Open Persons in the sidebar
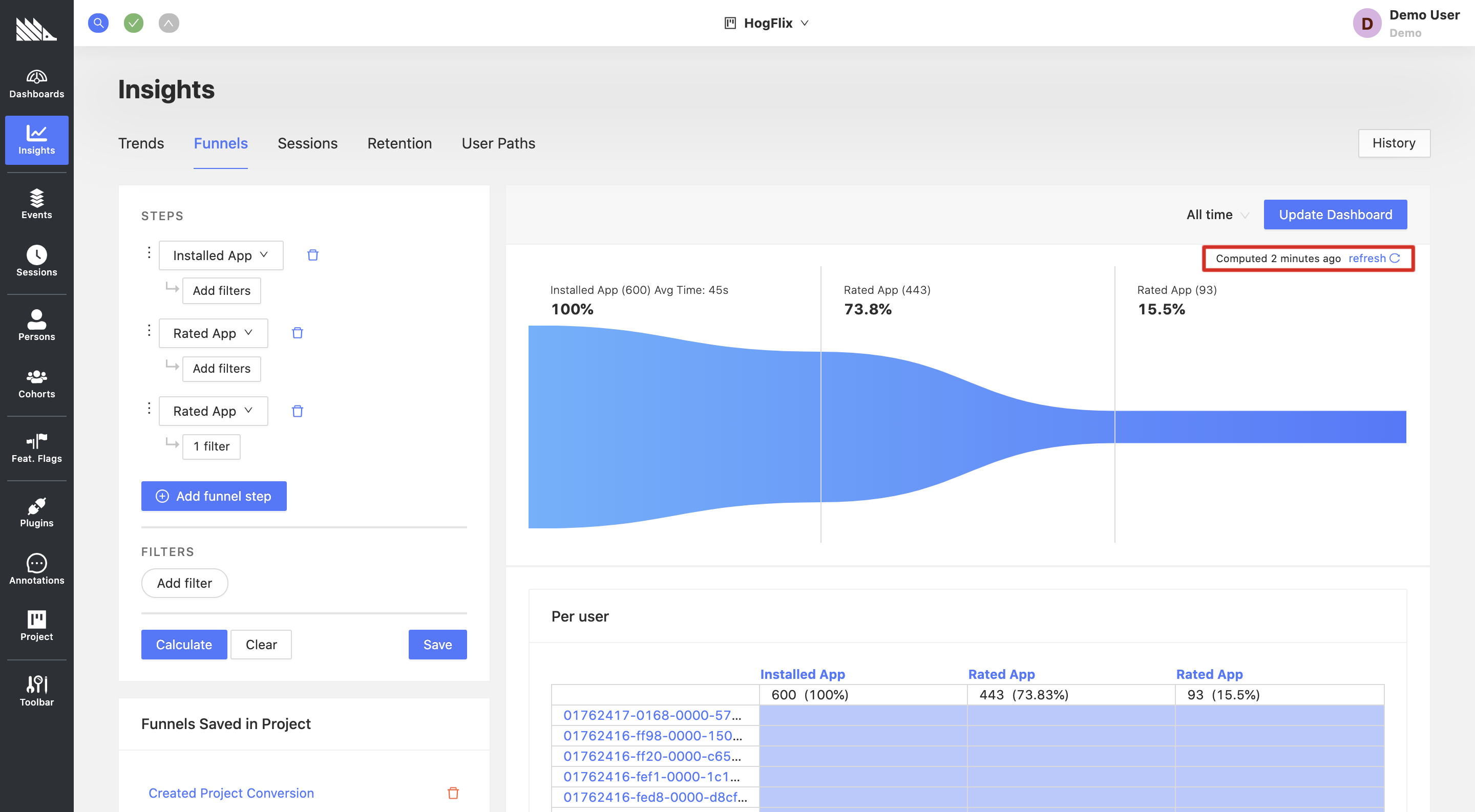Screen dimensions: 1475x812 click(x=37, y=326)
